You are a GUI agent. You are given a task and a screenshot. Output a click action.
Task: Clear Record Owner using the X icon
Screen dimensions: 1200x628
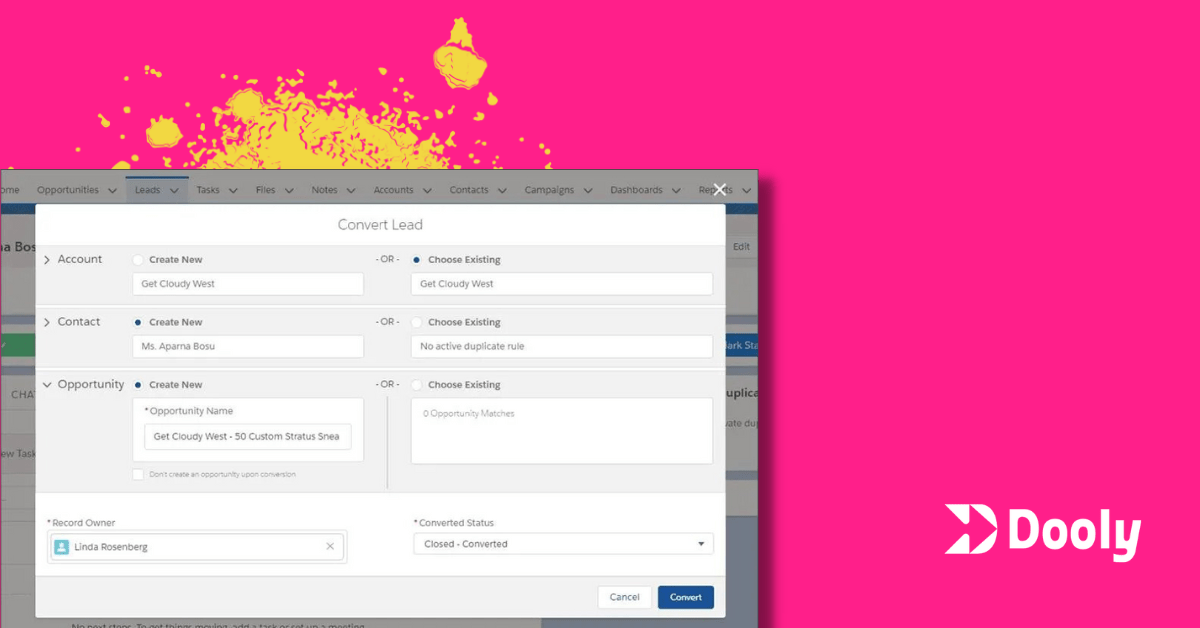pos(330,546)
